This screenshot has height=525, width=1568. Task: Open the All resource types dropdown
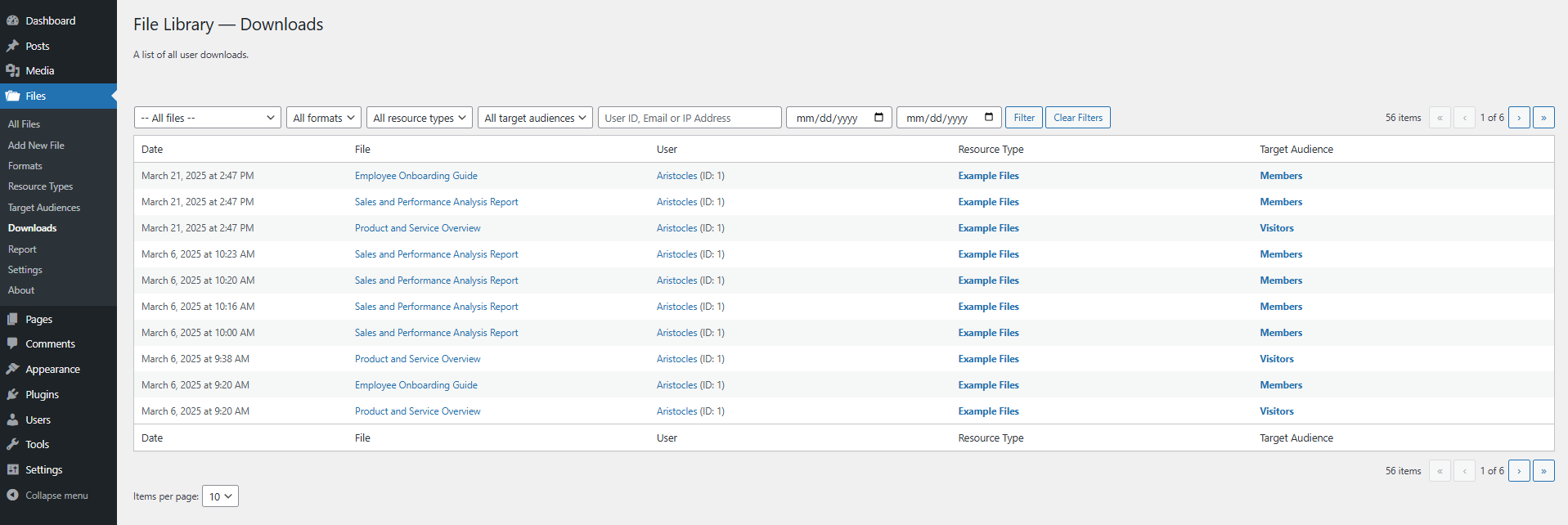click(x=419, y=118)
